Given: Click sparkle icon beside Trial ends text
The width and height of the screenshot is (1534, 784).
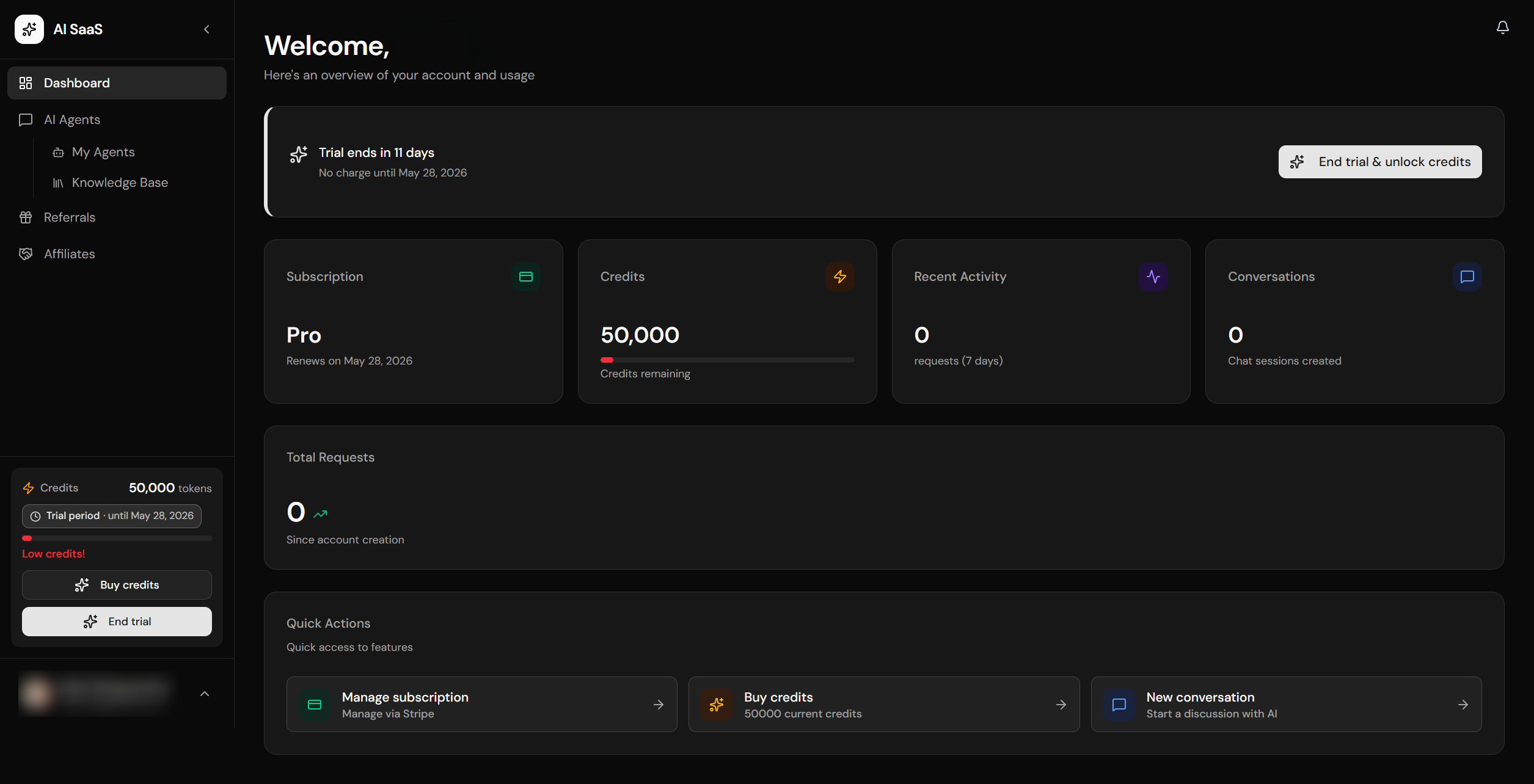Looking at the screenshot, I should tap(299, 154).
